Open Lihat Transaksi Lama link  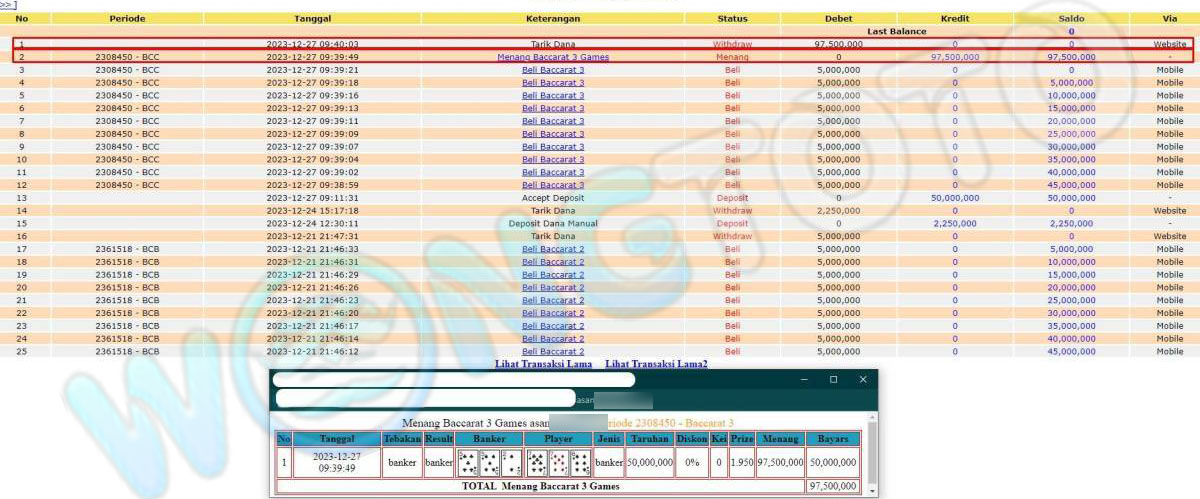(543, 364)
